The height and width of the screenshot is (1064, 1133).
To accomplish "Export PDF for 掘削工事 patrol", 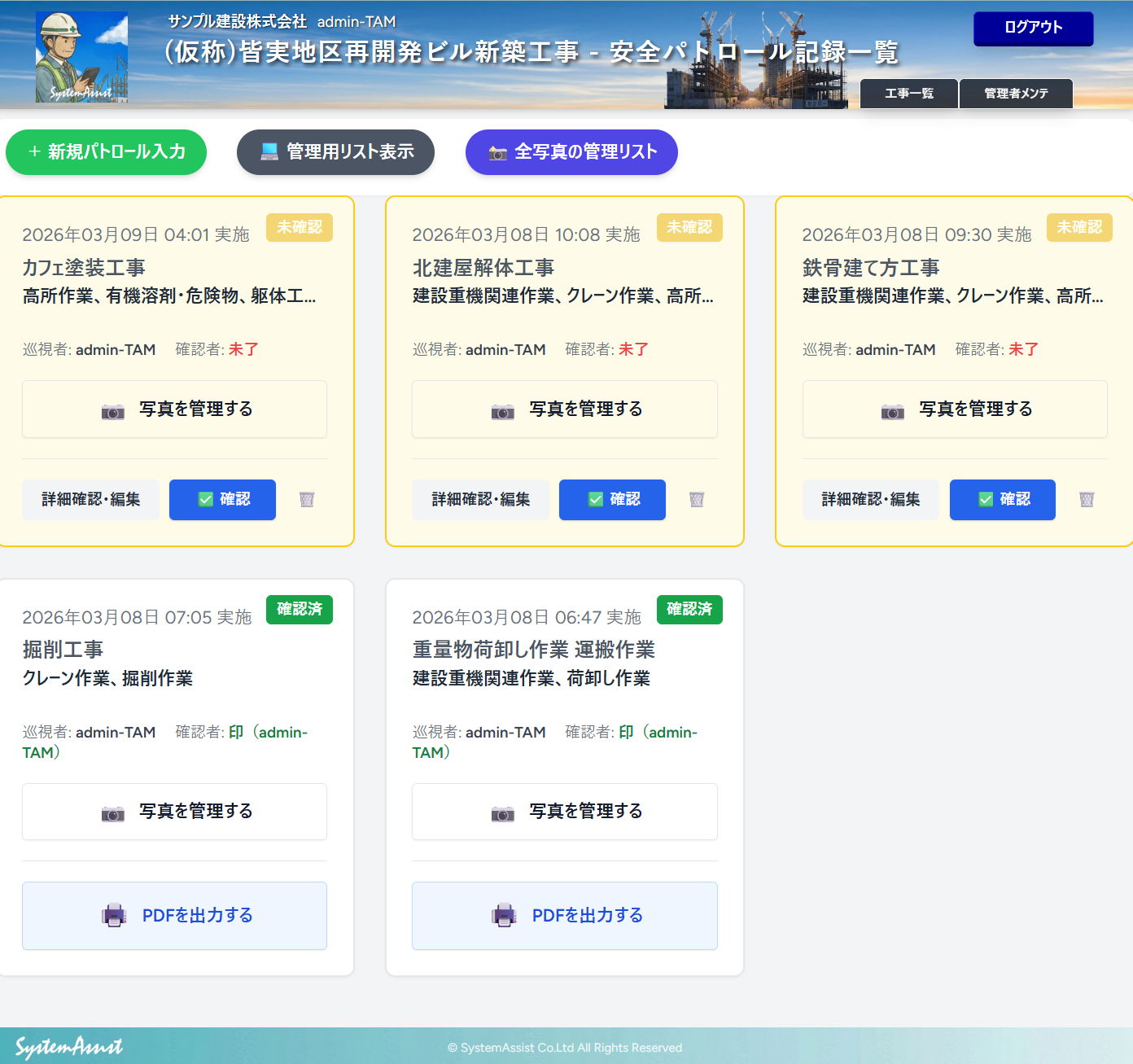I will point(175,916).
